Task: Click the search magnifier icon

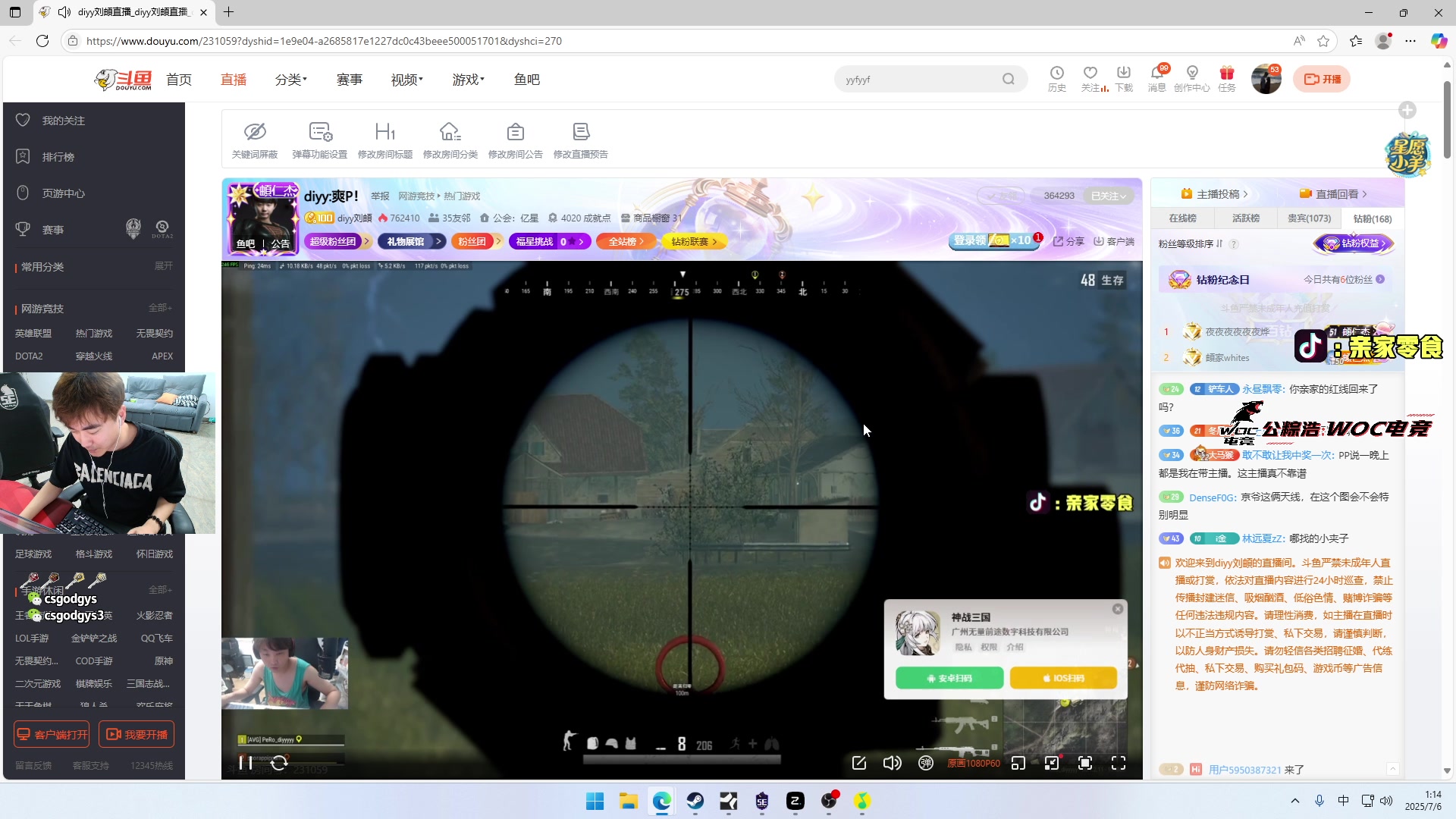Action: [x=1008, y=79]
